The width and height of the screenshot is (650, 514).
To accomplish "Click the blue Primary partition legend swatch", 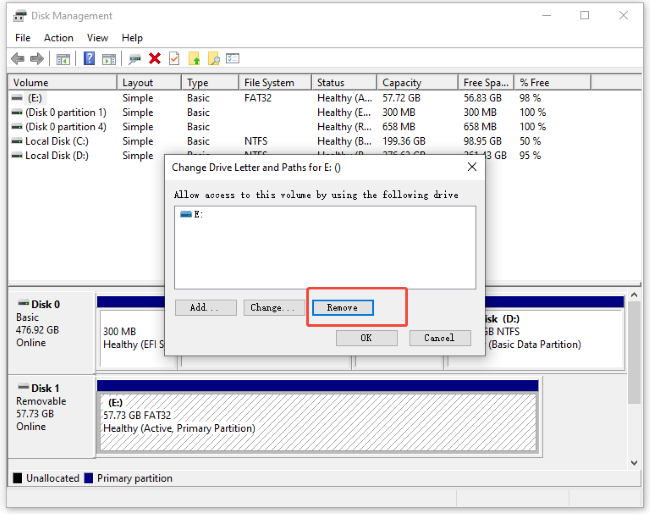I will pos(88,478).
